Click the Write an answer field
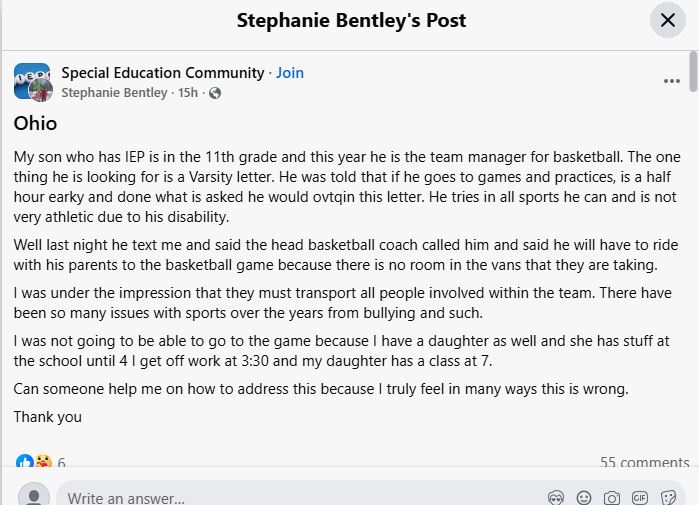 [300, 497]
